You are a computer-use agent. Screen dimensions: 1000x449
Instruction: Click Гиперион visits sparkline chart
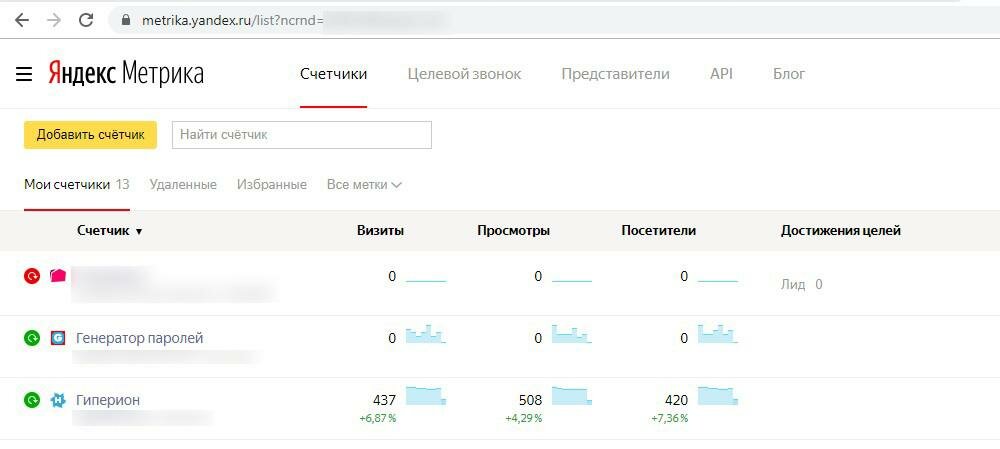point(425,396)
